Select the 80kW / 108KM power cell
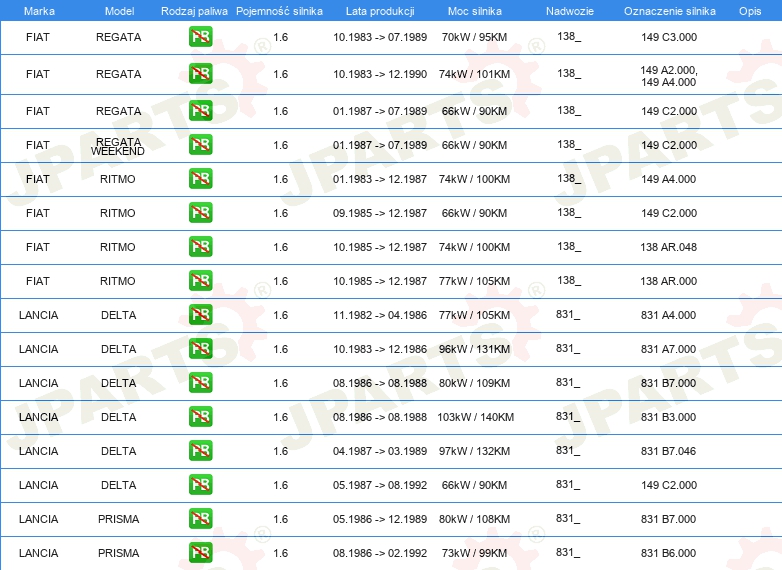 coord(474,519)
